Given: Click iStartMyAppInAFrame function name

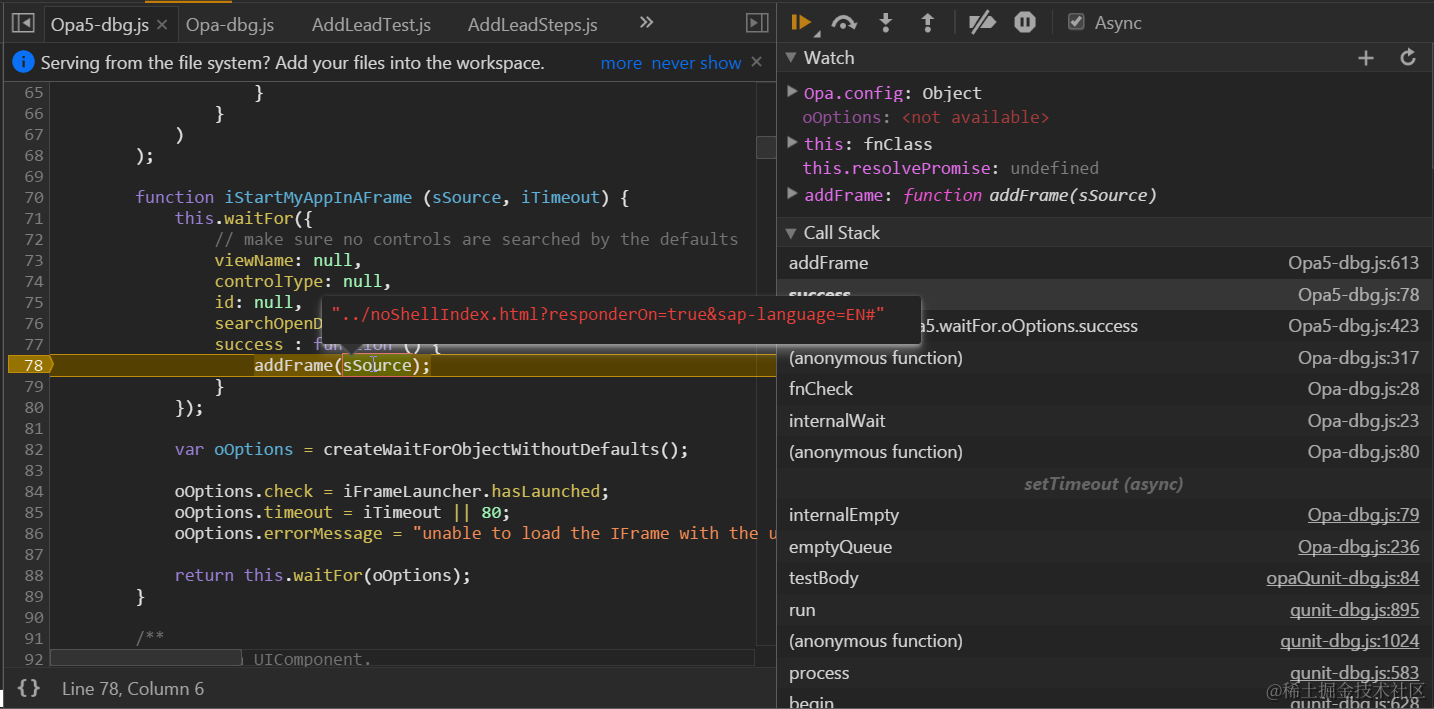Looking at the screenshot, I should point(318,197).
